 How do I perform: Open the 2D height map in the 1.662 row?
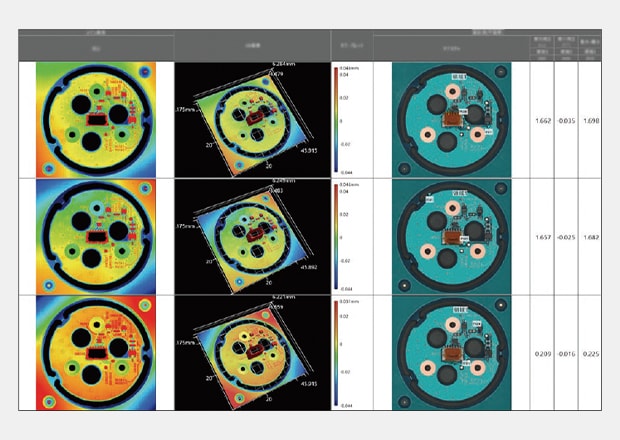tap(96, 119)
